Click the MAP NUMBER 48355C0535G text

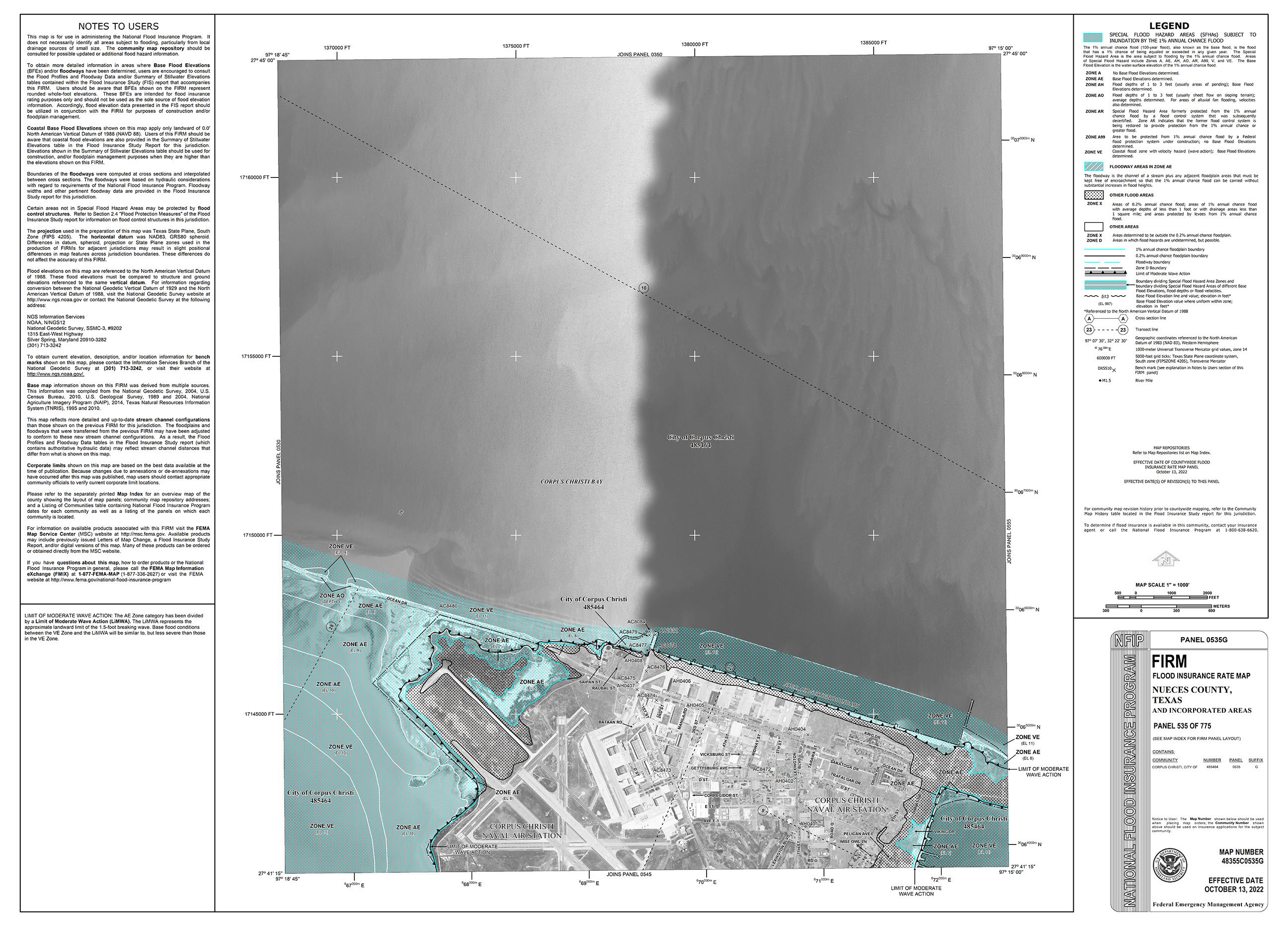tap(1241, 857)
